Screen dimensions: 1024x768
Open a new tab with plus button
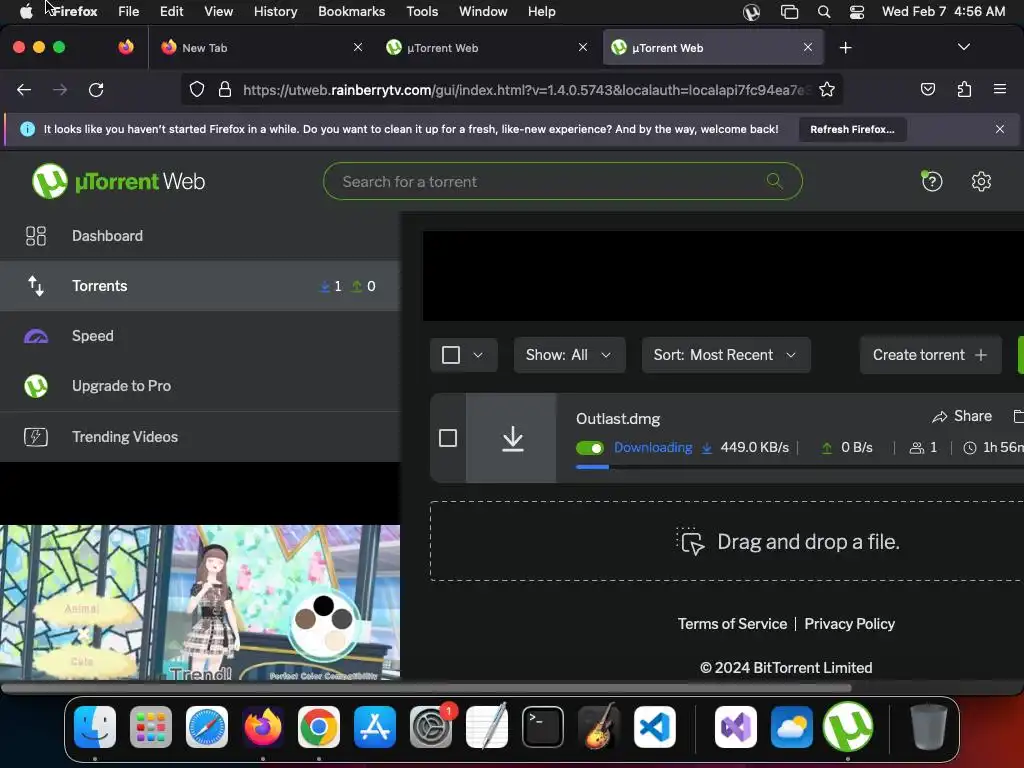coord(845,48)
